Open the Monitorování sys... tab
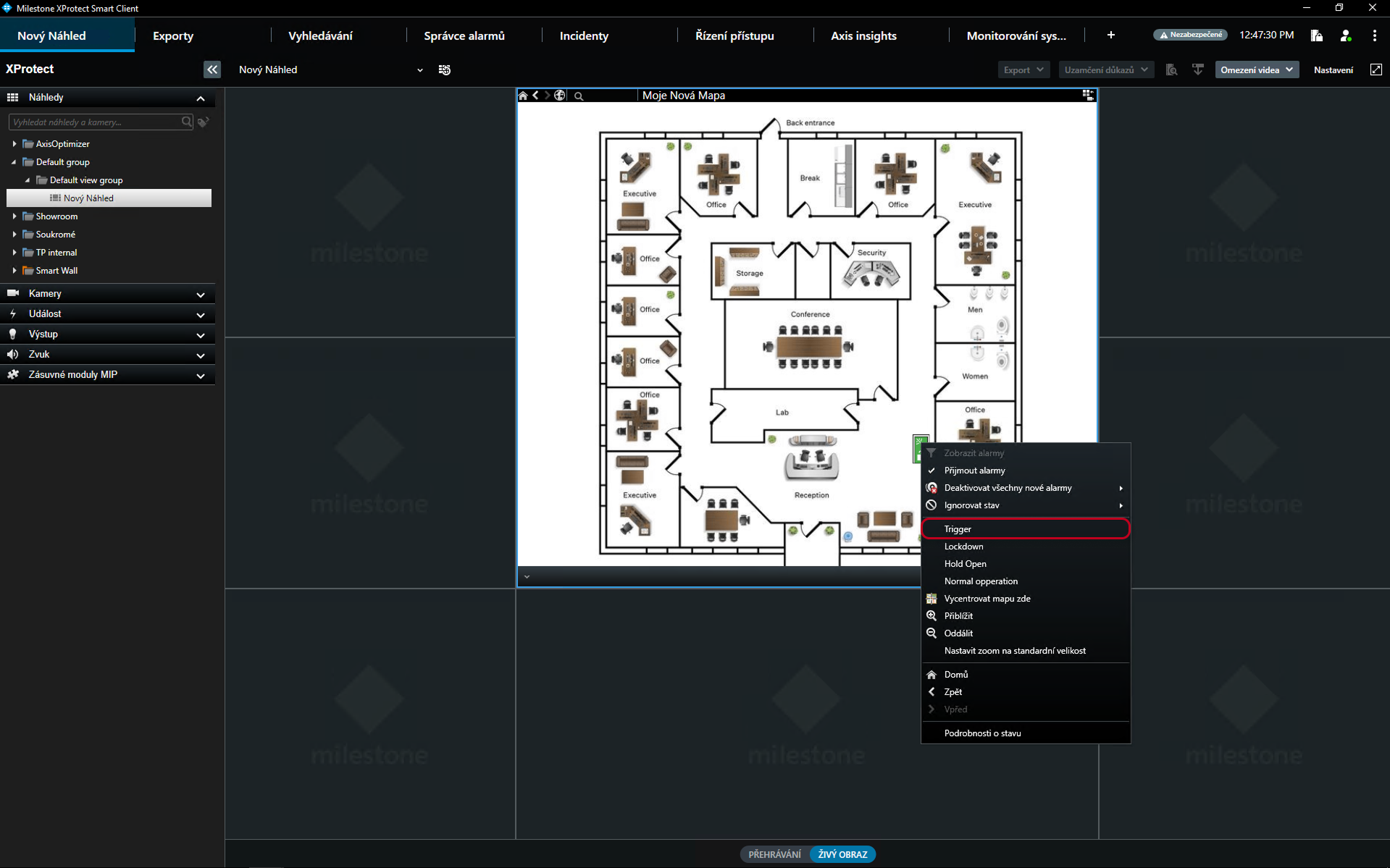This screenshot has height=868, width=1390. pyautogui.click(x=1016, y=35)
